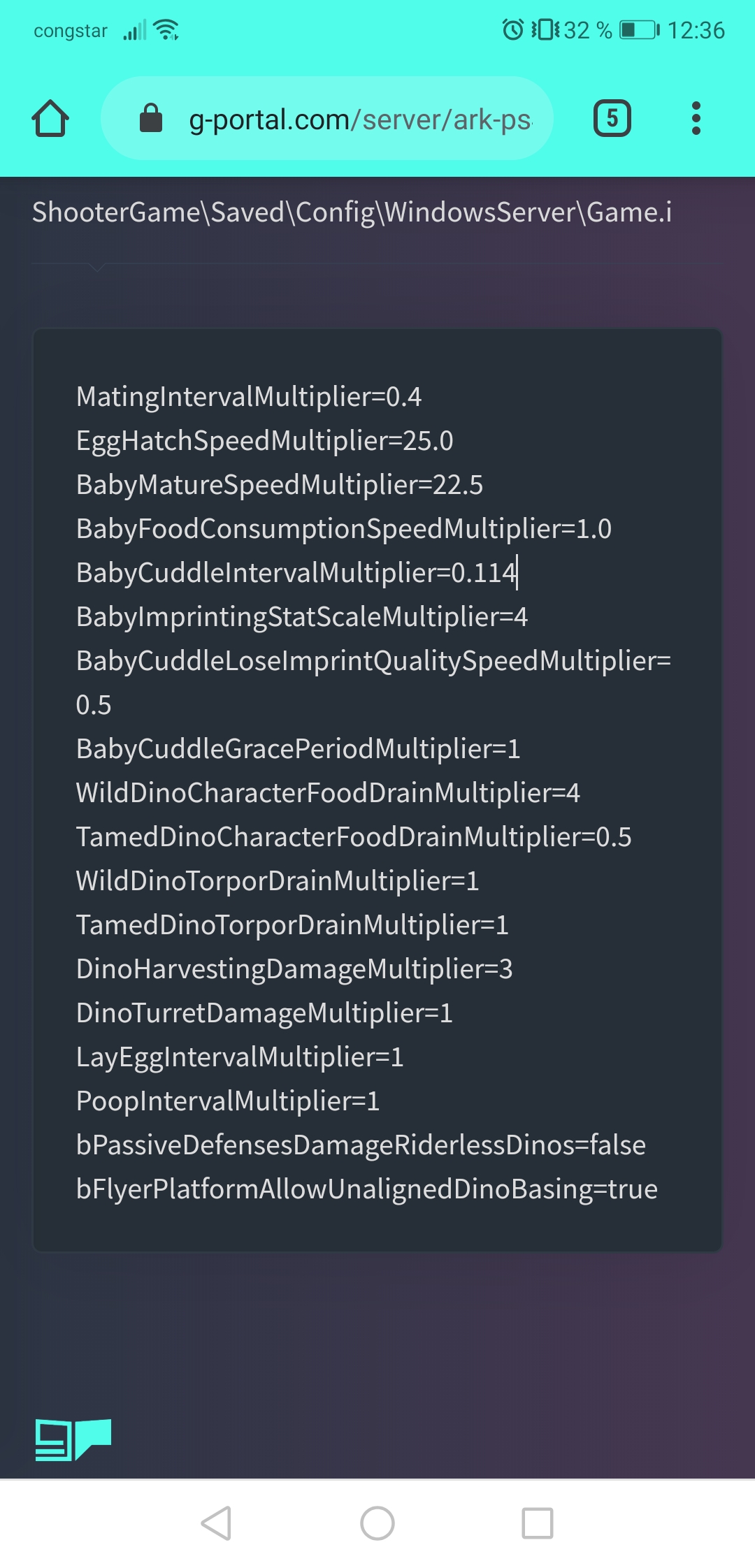Open the three-dot browser menu
Screen dimensions: 755x1568
coord(696,118)
